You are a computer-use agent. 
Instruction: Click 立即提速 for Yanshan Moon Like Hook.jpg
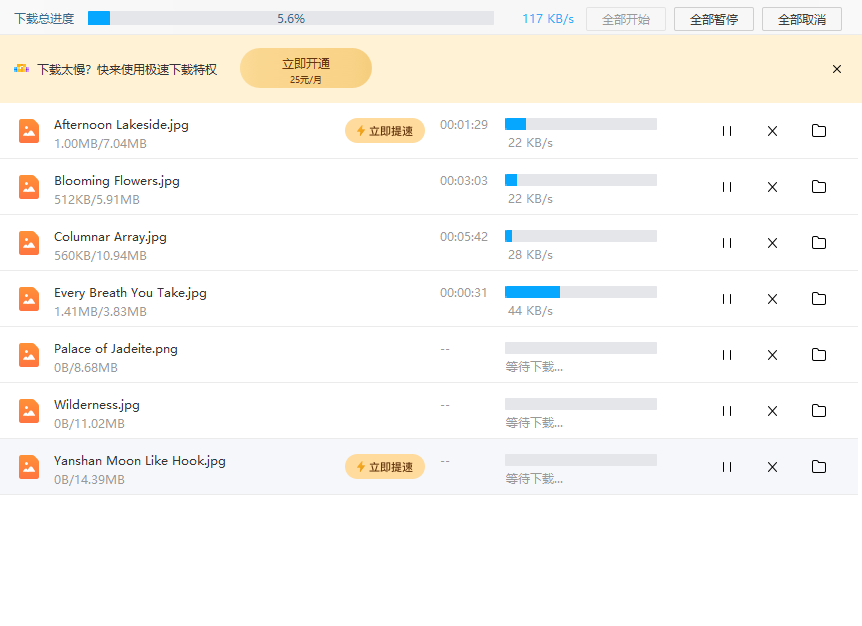click(385, 467)
